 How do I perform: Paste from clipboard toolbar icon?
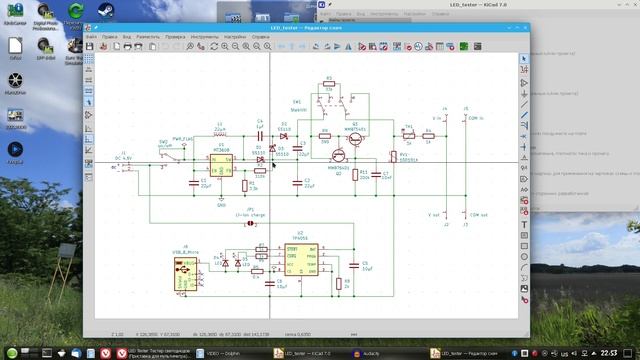click(152, 47)
